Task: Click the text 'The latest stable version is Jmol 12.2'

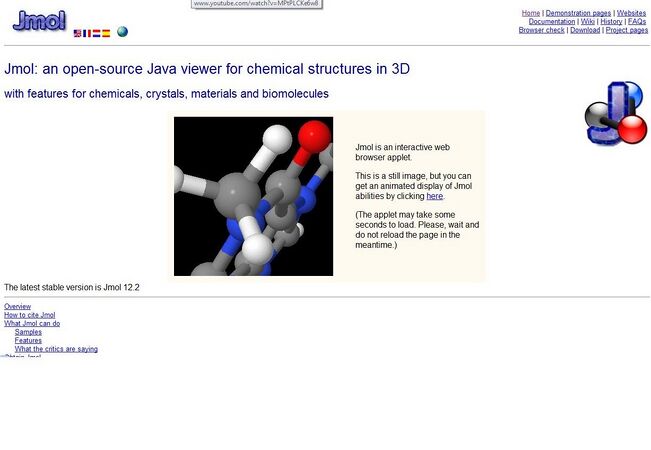Action: (72, 287)
